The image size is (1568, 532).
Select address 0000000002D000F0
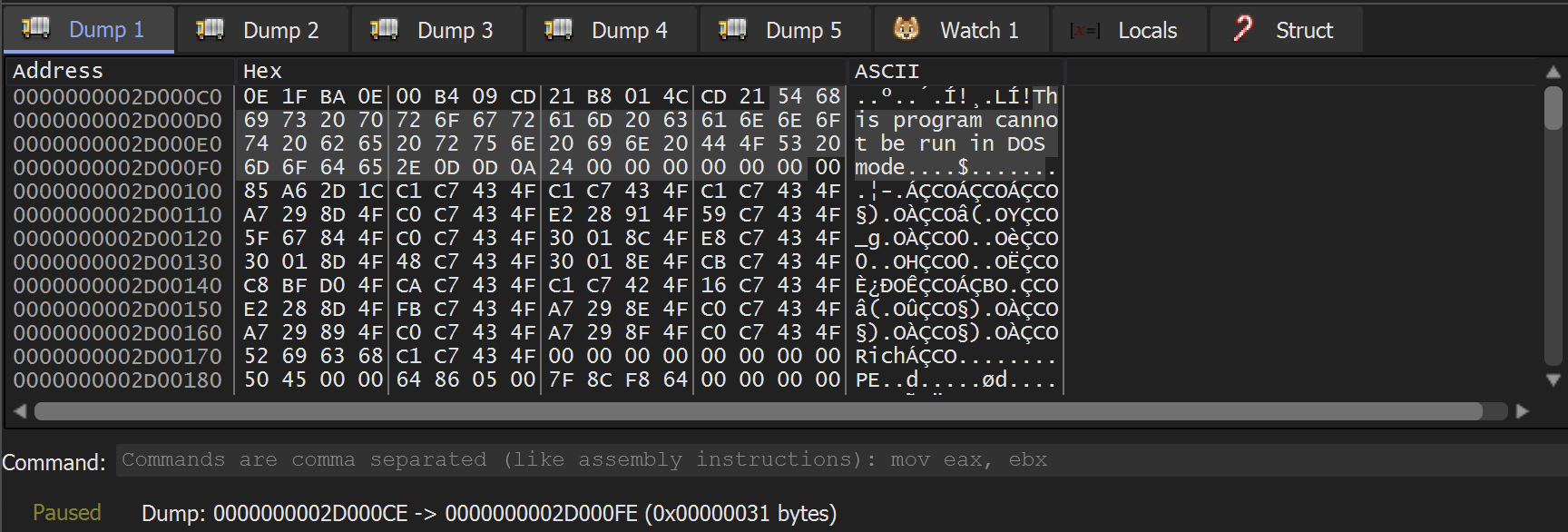(117, 167)
